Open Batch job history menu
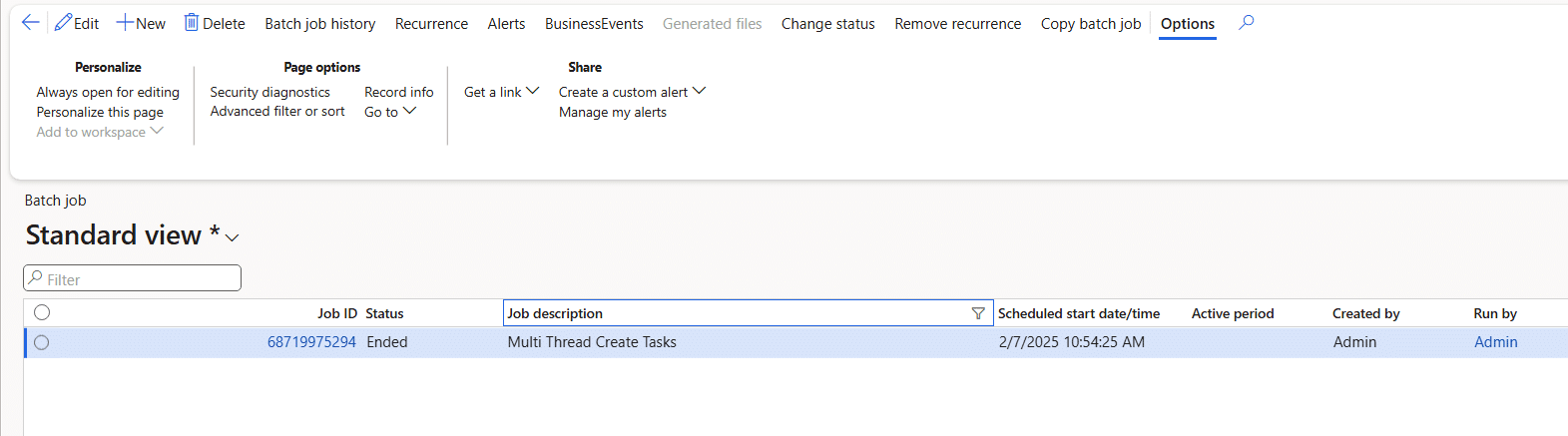 coord(319,24)
